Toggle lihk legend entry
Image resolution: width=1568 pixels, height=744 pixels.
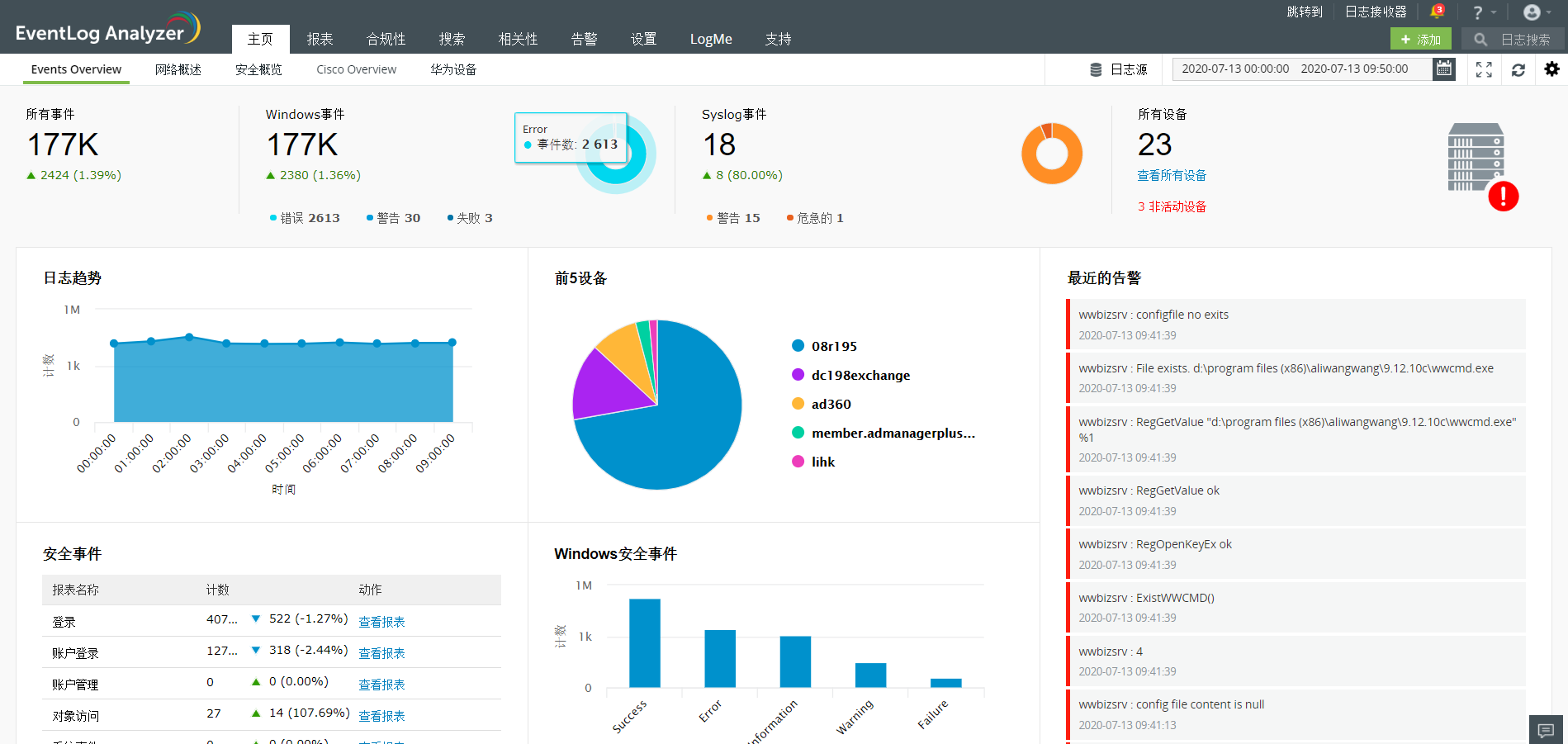tap(813, 462)
